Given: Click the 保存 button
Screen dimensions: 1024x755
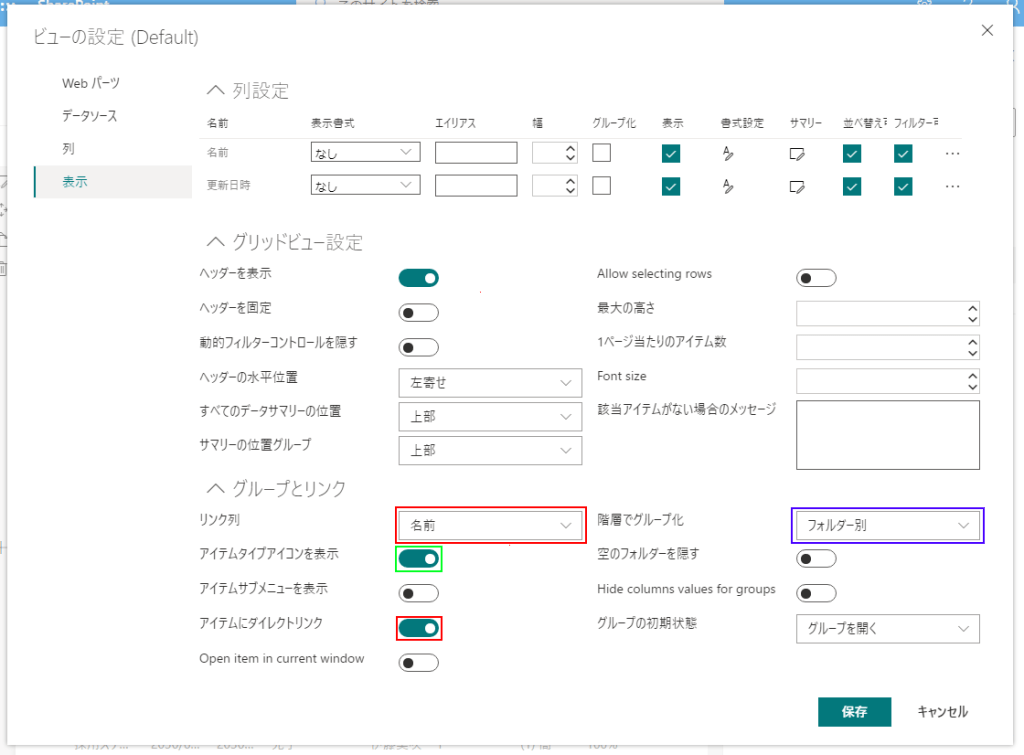Looking at the screenshot, I should tap(854, 712).
